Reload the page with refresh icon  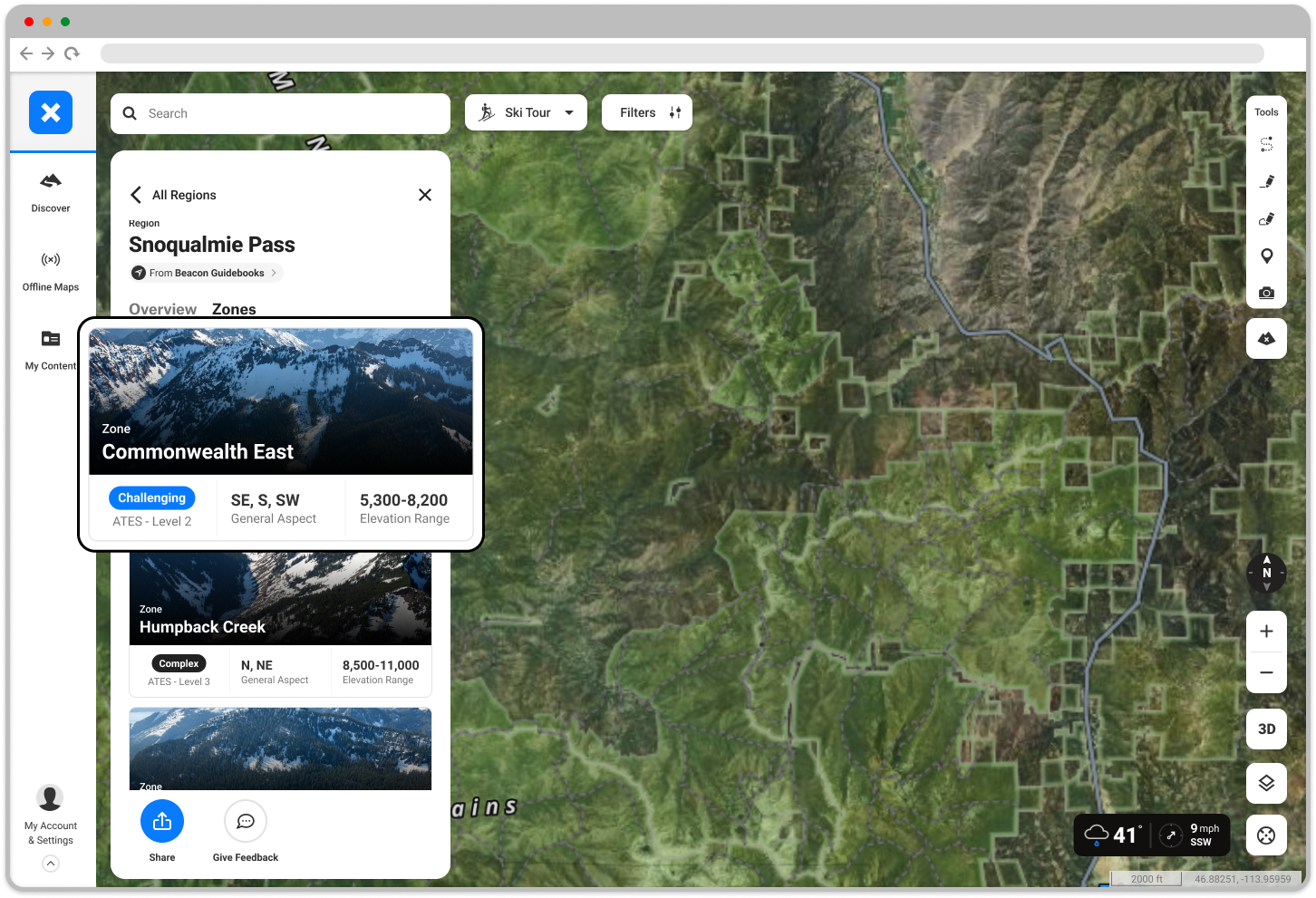pos(72,53)
